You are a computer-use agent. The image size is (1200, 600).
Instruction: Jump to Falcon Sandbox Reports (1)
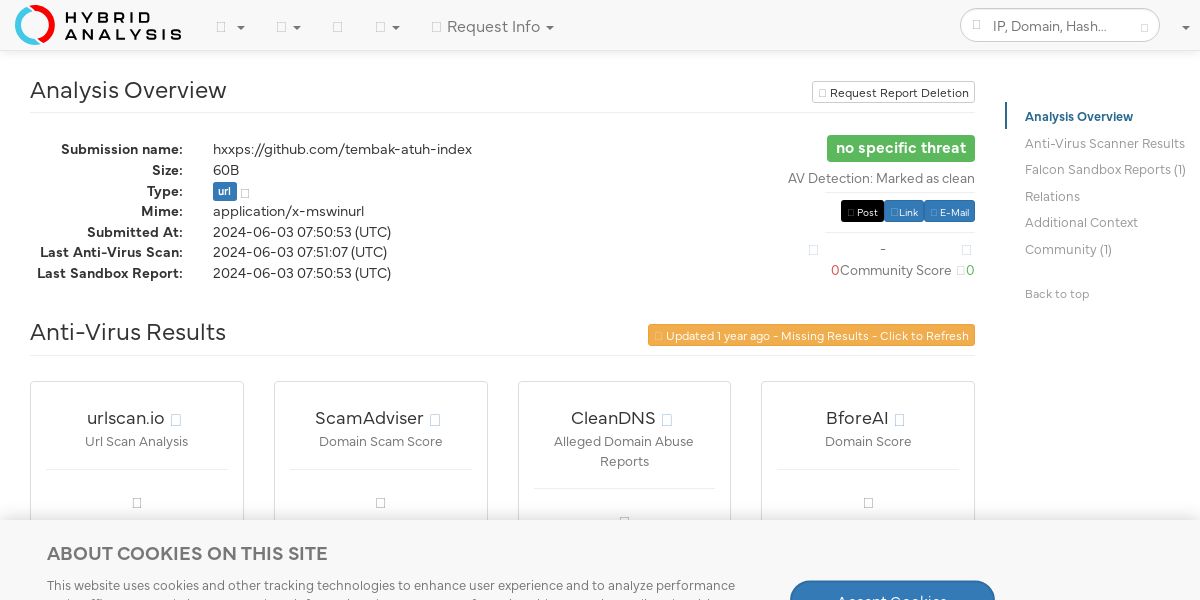click(x=1105, y=170)
